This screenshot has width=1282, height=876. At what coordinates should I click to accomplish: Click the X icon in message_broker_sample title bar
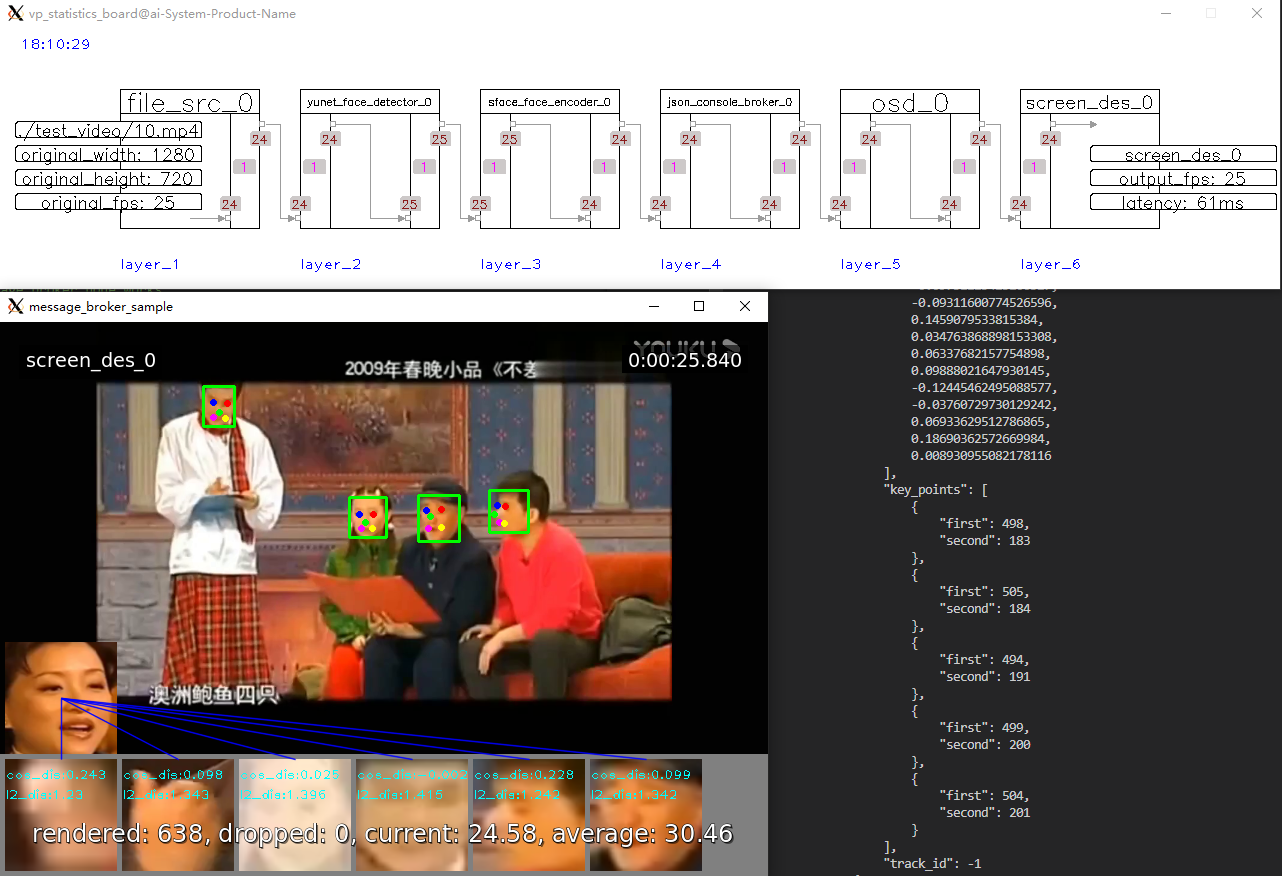coord(15,306)
